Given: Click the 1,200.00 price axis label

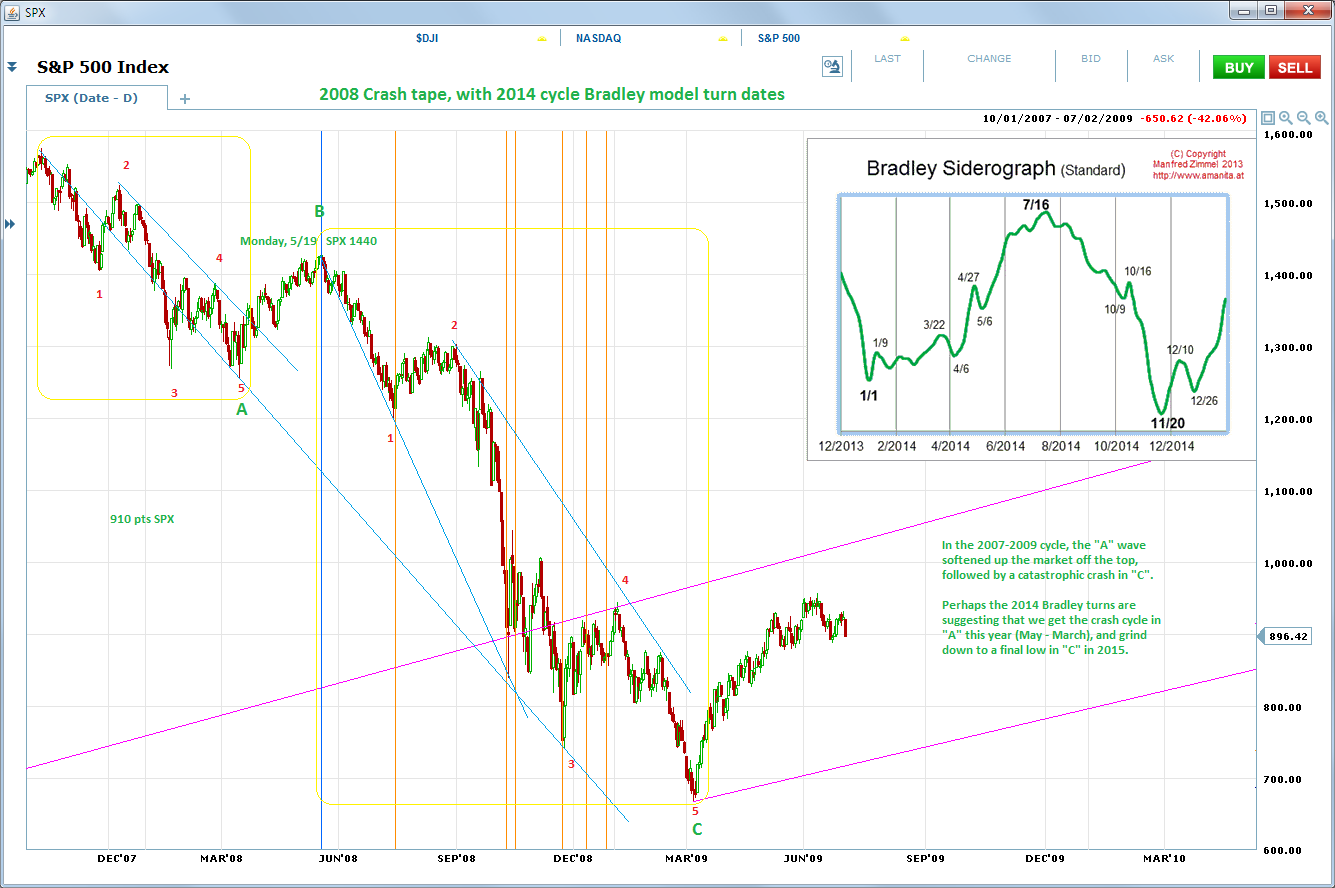Looking at the screenshot, I should [x=1289, y=420].
